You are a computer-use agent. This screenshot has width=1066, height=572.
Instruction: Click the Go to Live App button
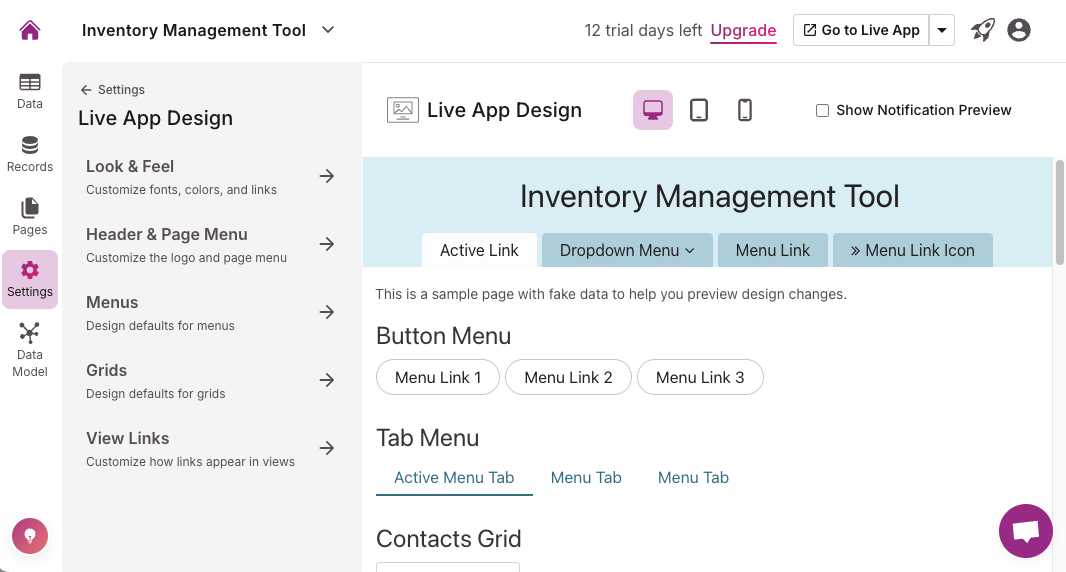pyautogui.click(x=861, y=30)
